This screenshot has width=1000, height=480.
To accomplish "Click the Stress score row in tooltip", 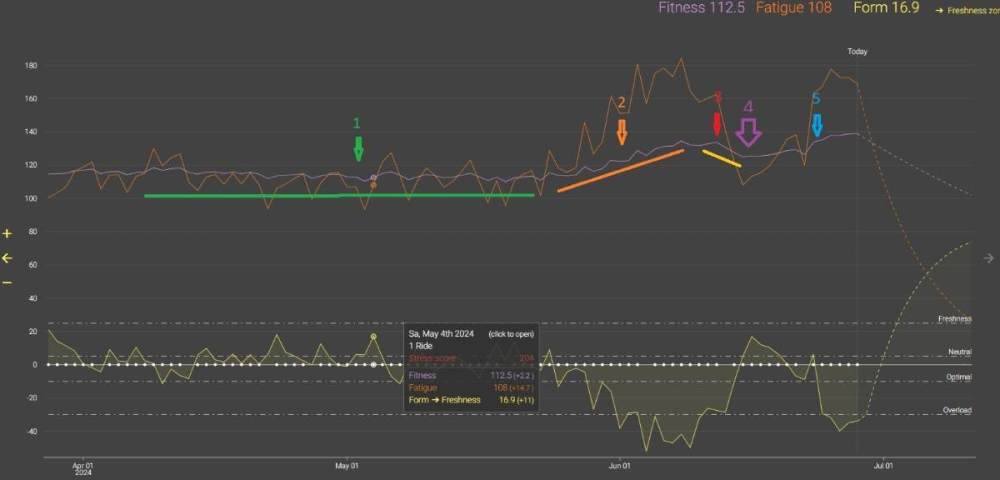I will 470,356.
